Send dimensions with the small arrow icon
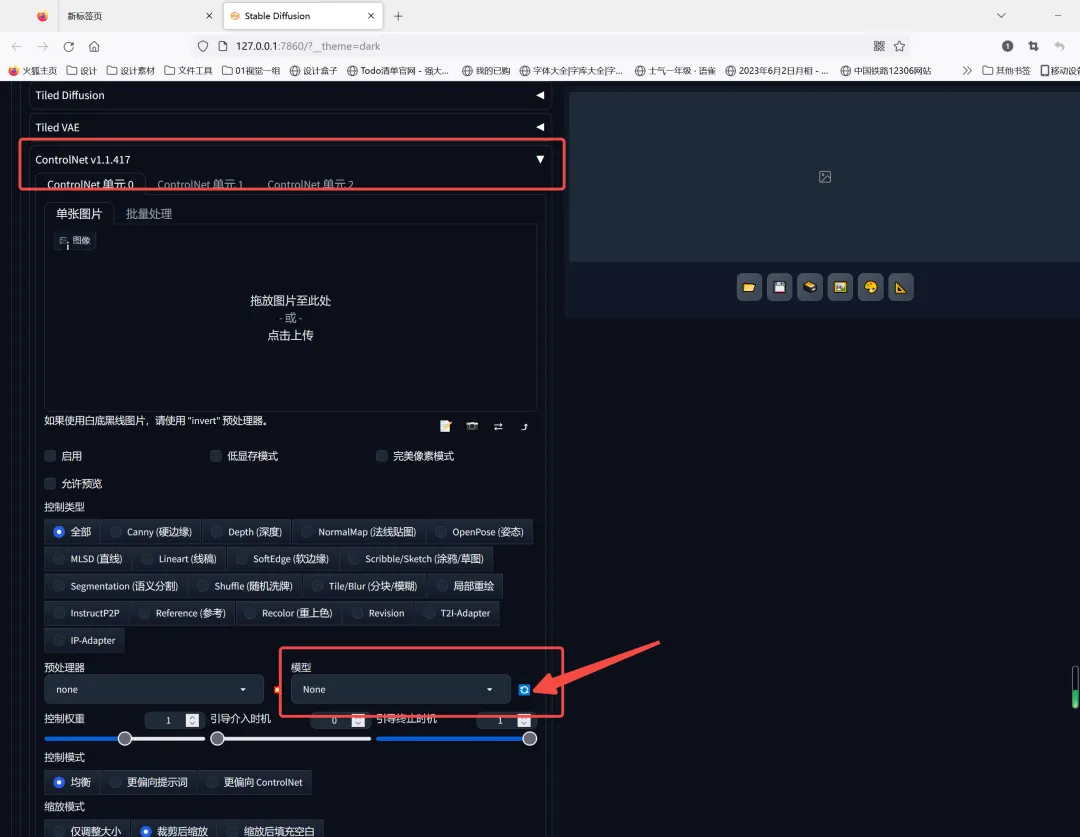 (x=524, y=427)
